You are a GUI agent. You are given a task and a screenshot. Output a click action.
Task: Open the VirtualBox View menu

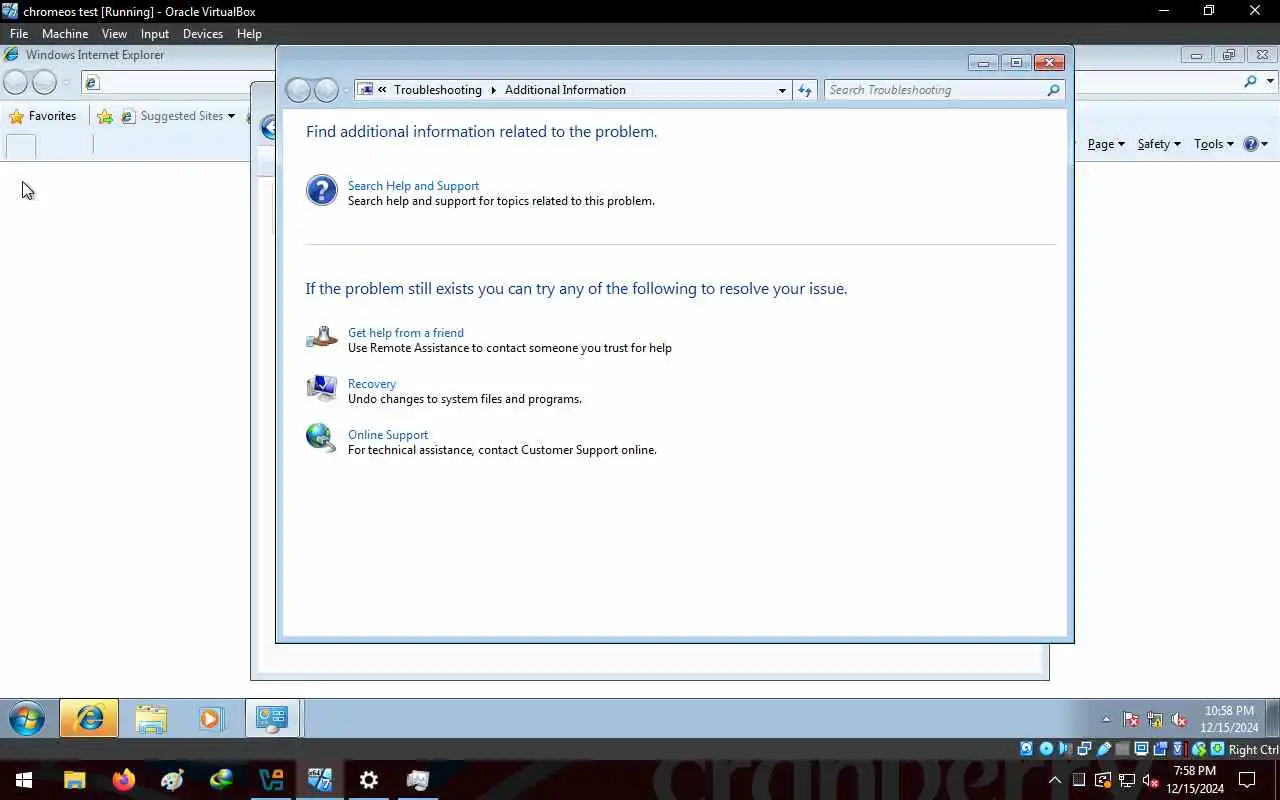point(114,33)
